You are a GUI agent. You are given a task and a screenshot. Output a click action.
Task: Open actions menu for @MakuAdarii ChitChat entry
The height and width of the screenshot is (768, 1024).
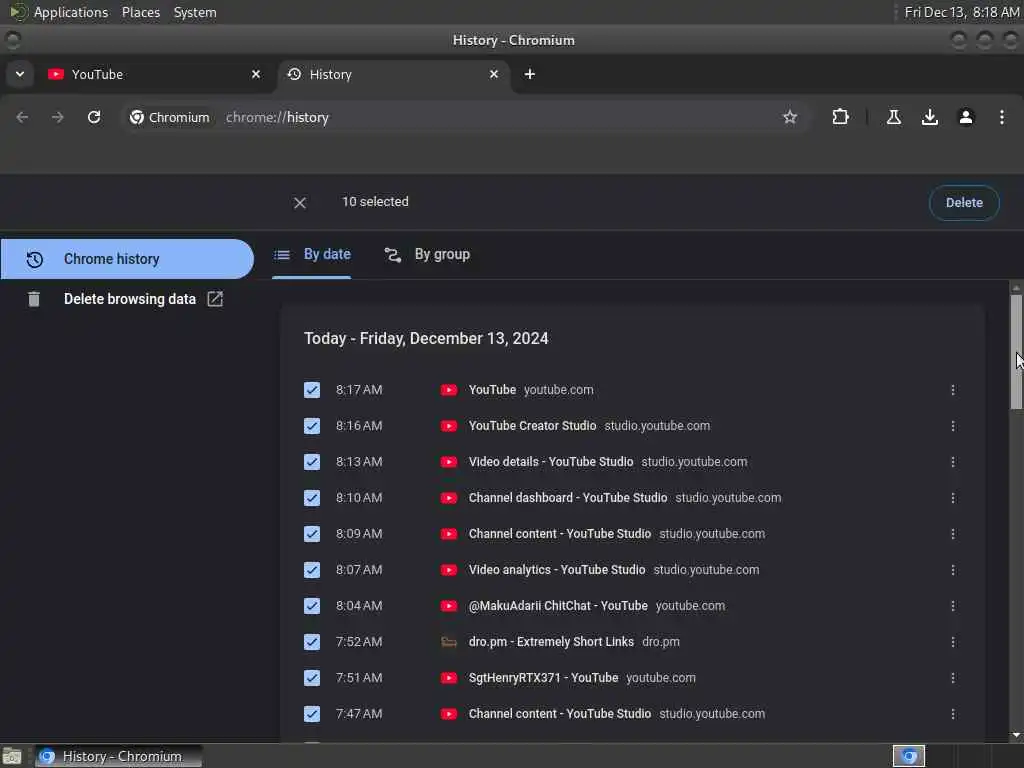point(953,606)
